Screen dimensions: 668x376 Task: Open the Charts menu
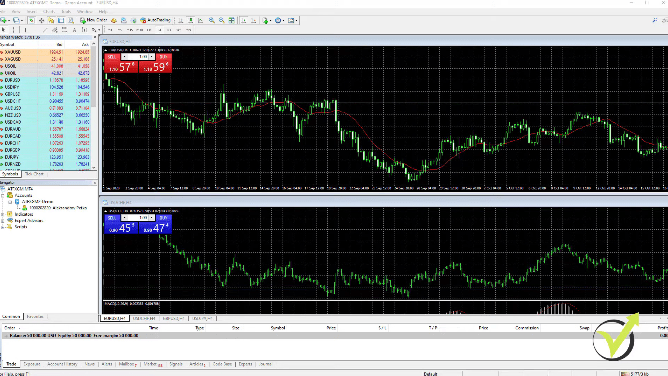tap(49, 11)
